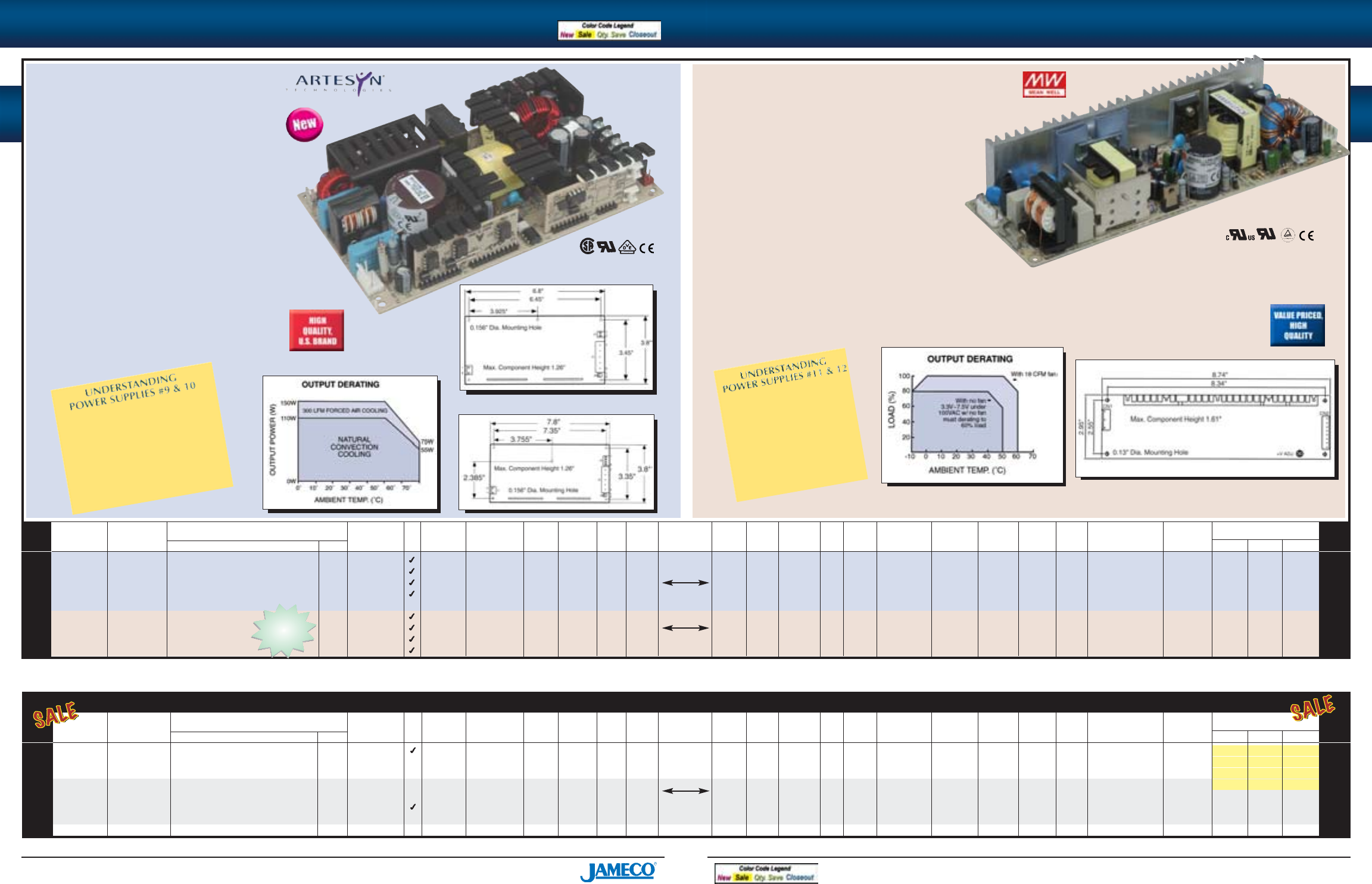Screen dimensions: 1372x884
Task: Click the green starburst in the table
Action: click(283, 631)
